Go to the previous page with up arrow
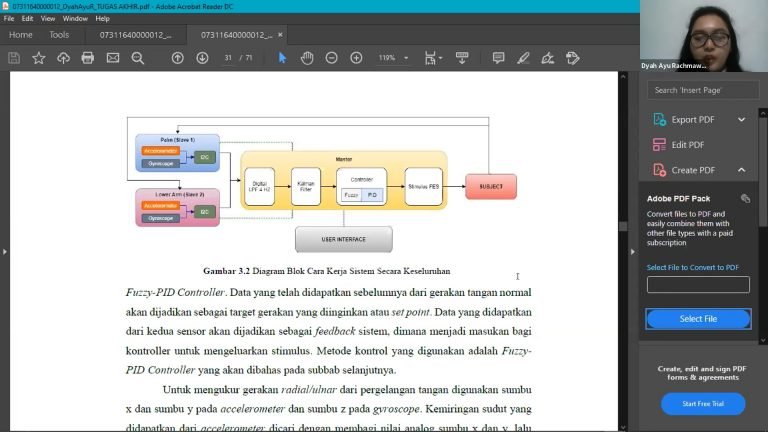Image resolution: width=768 pixels, height=432 pixels. (178, 58)
